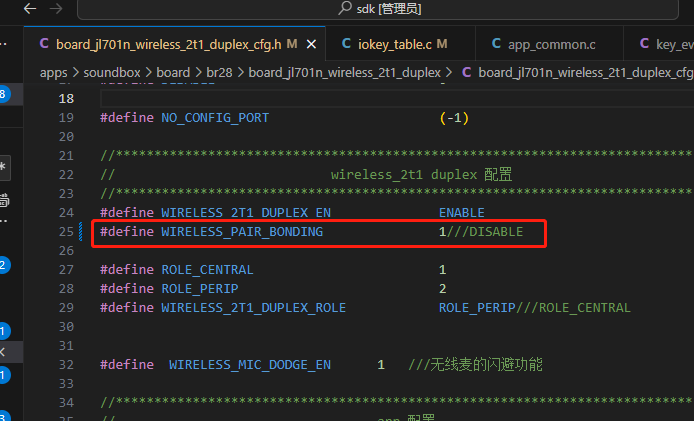Go back using the left arrow
The width and height of the screenshot is (694, 421).
(30, 8)
